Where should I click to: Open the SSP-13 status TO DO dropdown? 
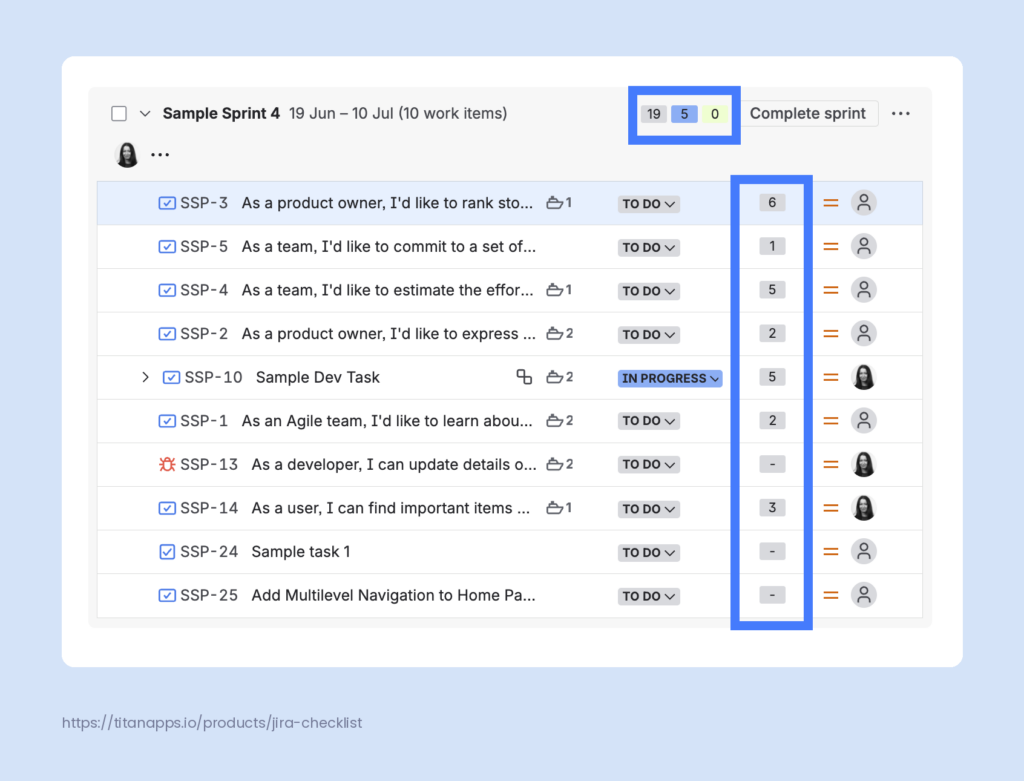(648, 465)
